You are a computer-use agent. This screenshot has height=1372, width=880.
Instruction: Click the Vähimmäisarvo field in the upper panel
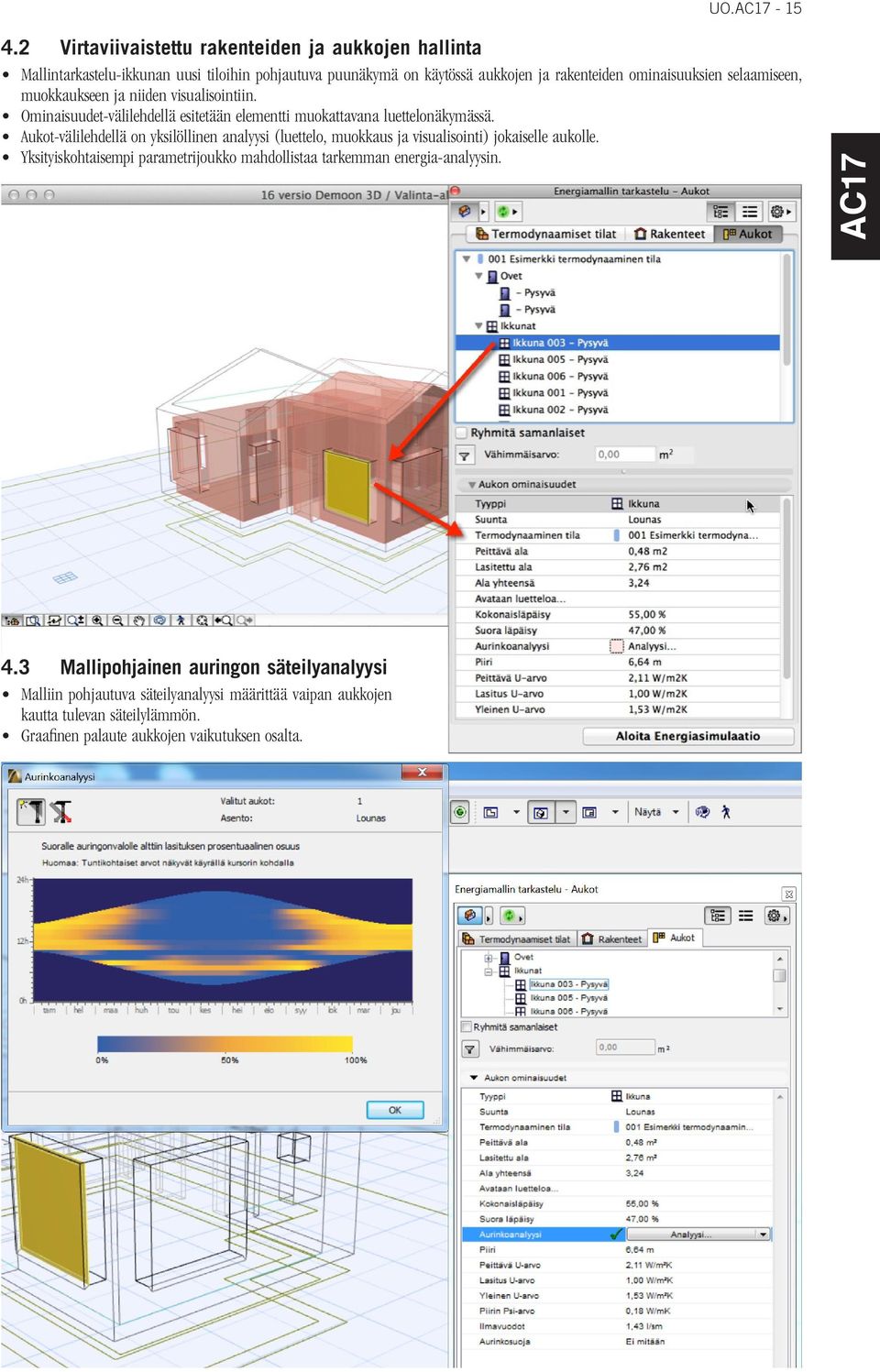(x=623, y=455)
